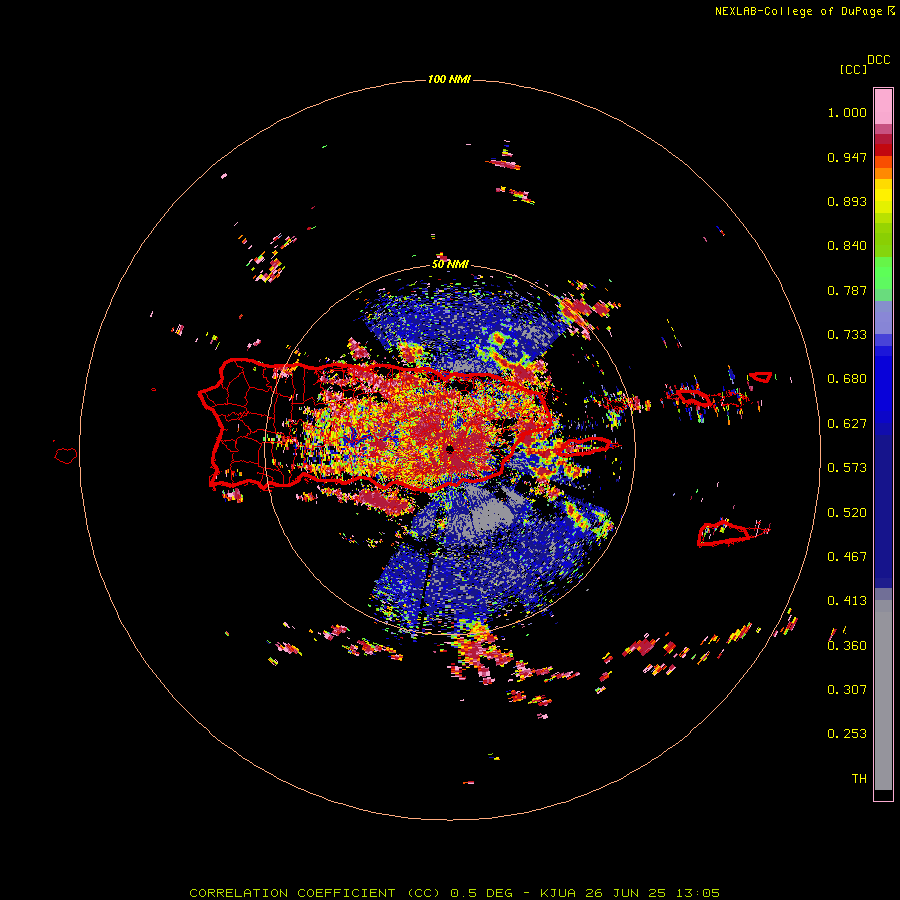
Task: Click the Correlation Coefficient caption at bottom
Action: point(455,893)
